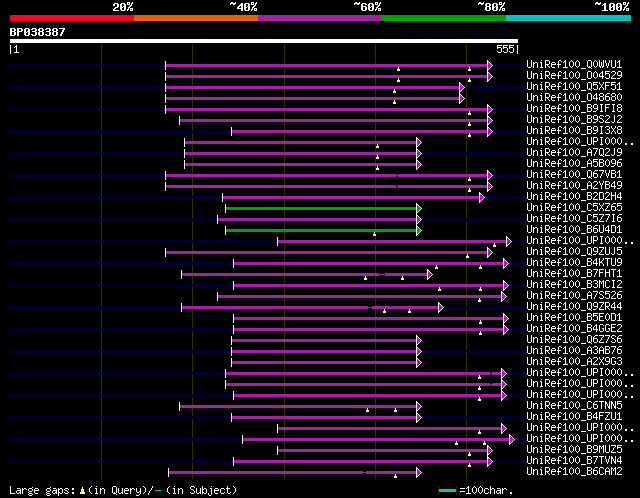Select the UniRef100_C5XZ65 label
The image size is (640, 498).
[x=574, y=208]
